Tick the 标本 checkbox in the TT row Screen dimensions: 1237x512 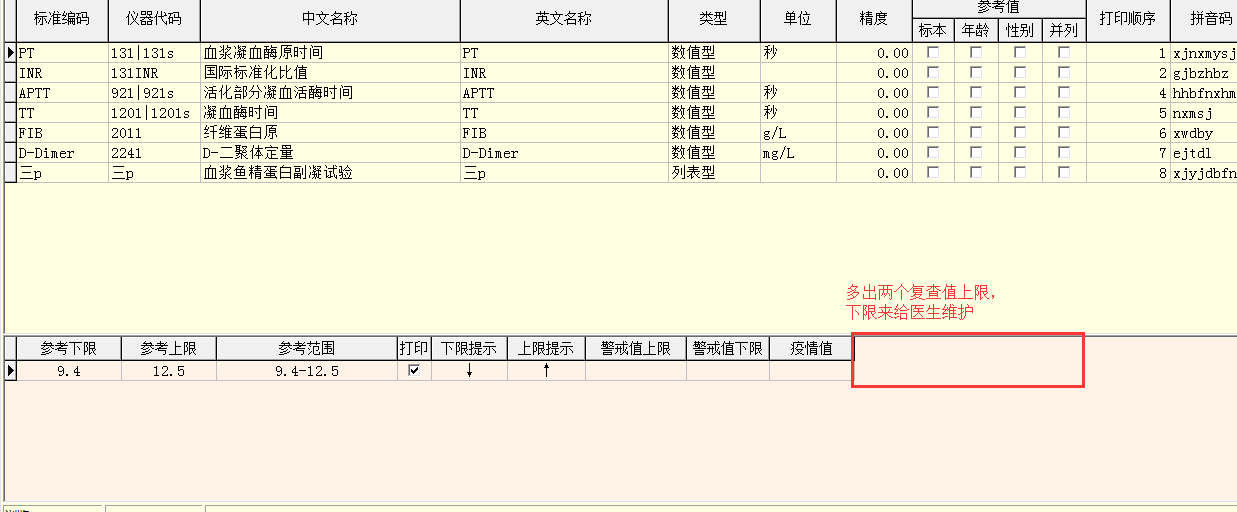tap(933, 112)
